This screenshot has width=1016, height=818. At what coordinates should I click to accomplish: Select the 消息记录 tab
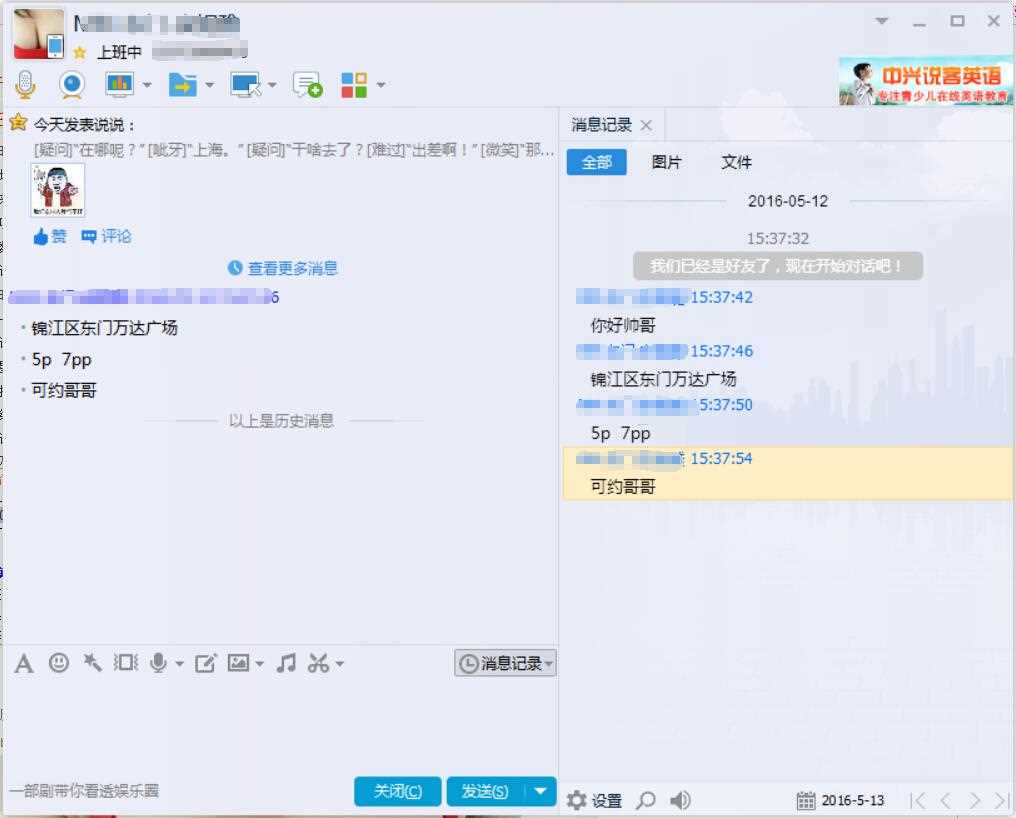pyautogui.click(x=601, y=124)
